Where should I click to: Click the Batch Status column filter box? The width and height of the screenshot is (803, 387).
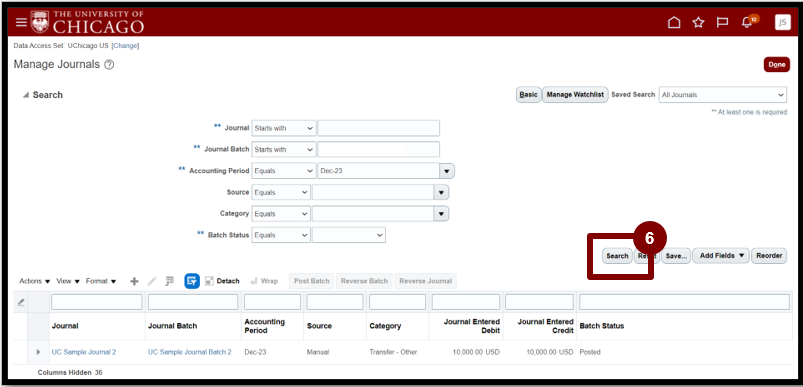pyautogui.click(x=684, y=302)
